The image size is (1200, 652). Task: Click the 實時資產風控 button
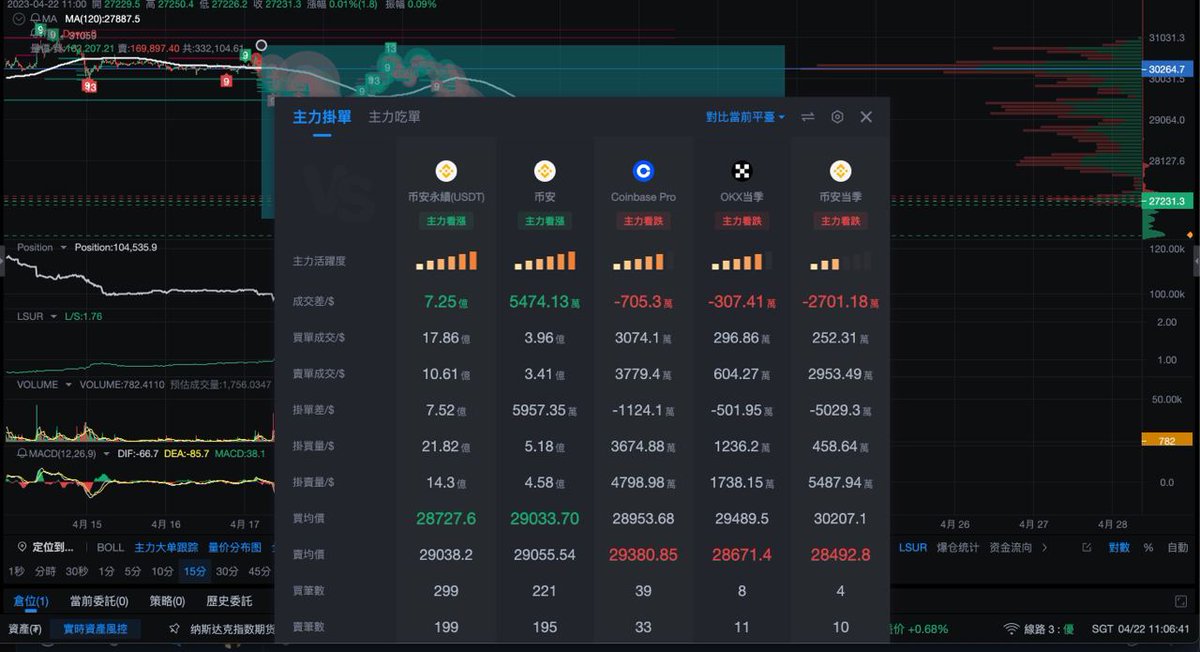pyautogui.click(x=96, y=629)
